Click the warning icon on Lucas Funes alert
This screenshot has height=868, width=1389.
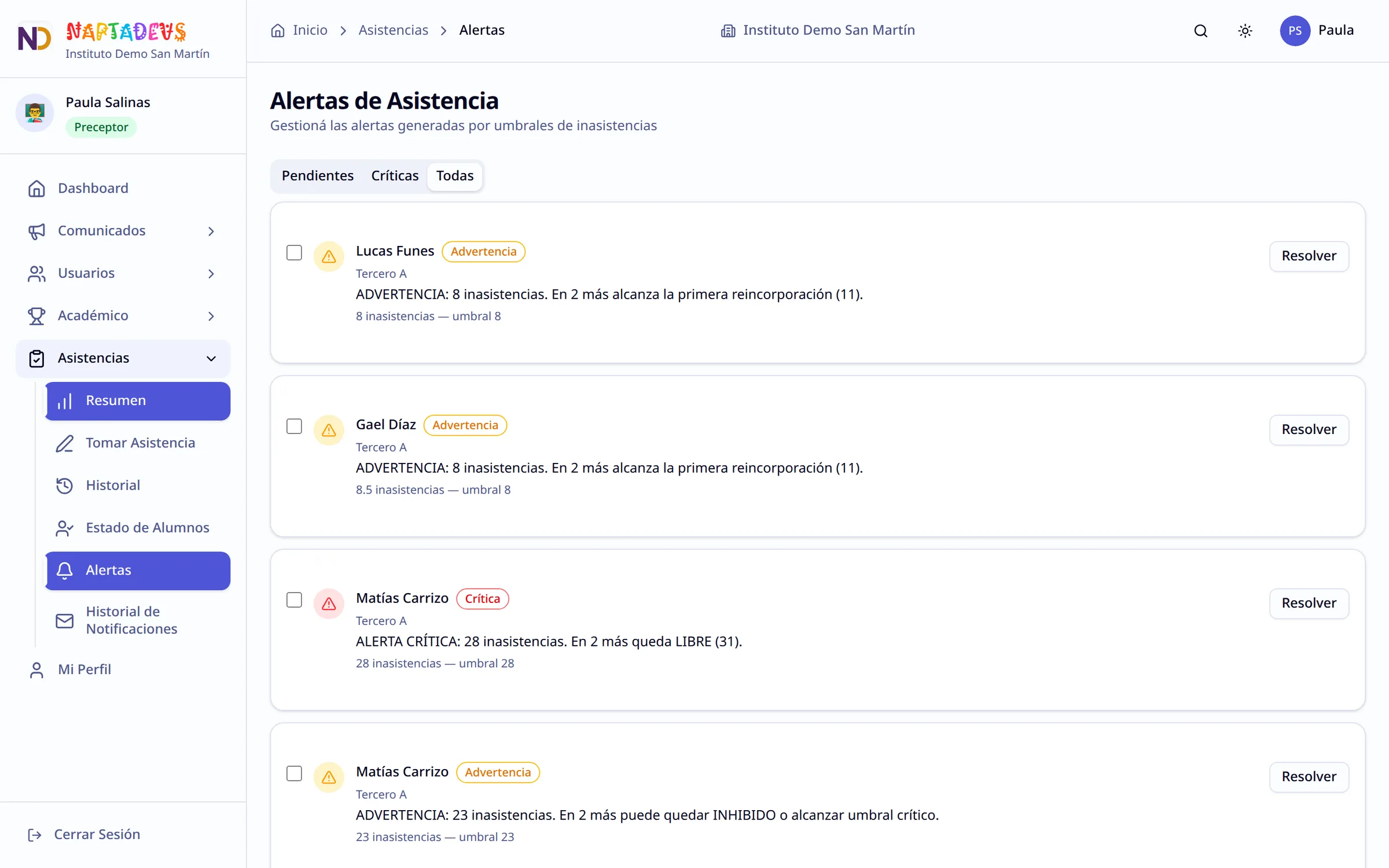tap(329, 256)
